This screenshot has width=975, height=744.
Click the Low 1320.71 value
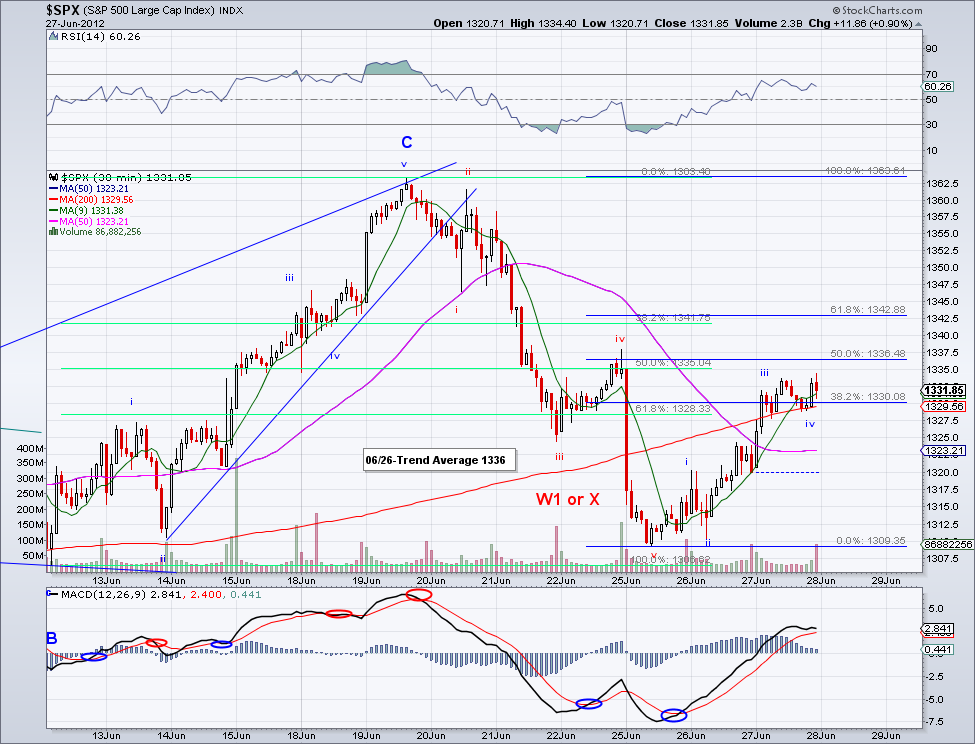[x=615, y=24]
